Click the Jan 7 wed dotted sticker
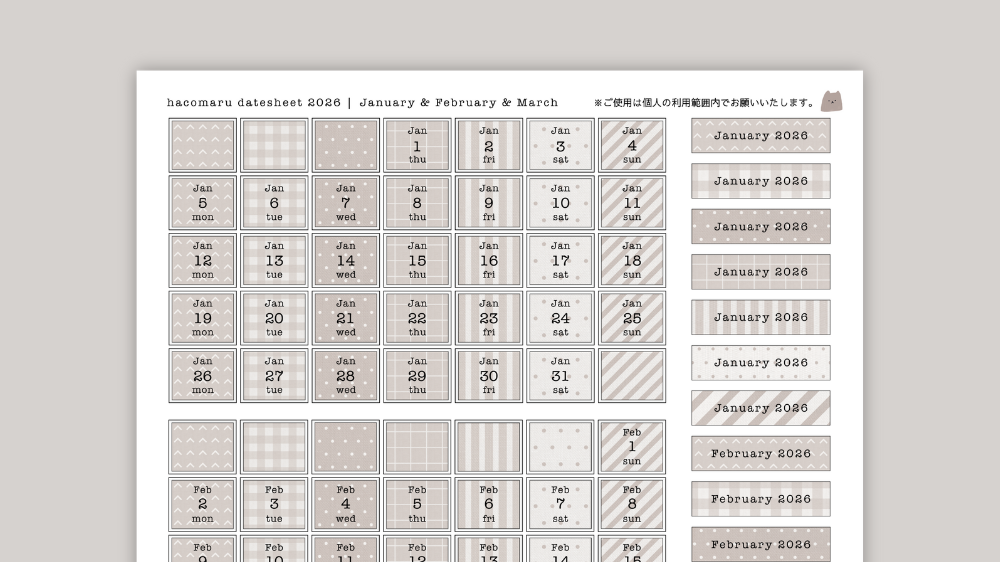1000x562 pixels. pyautogui.click(x=345, y=203)
